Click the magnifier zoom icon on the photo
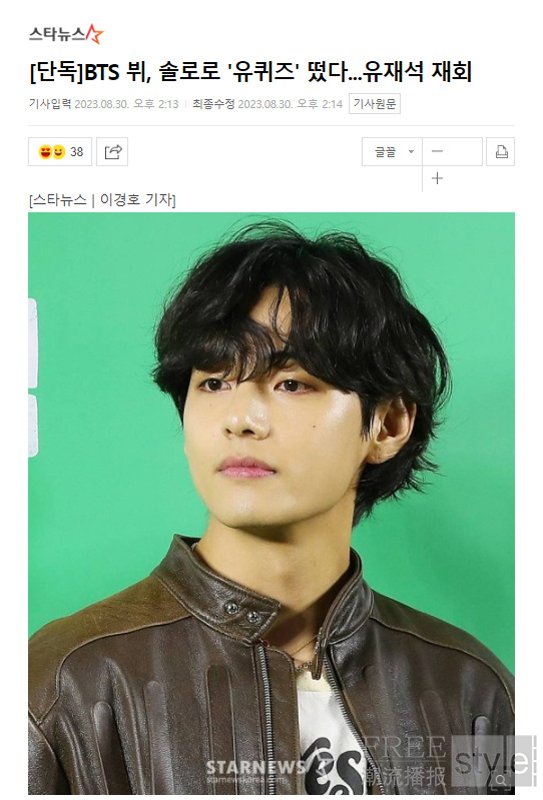543x800 pixels. (501, 779)
